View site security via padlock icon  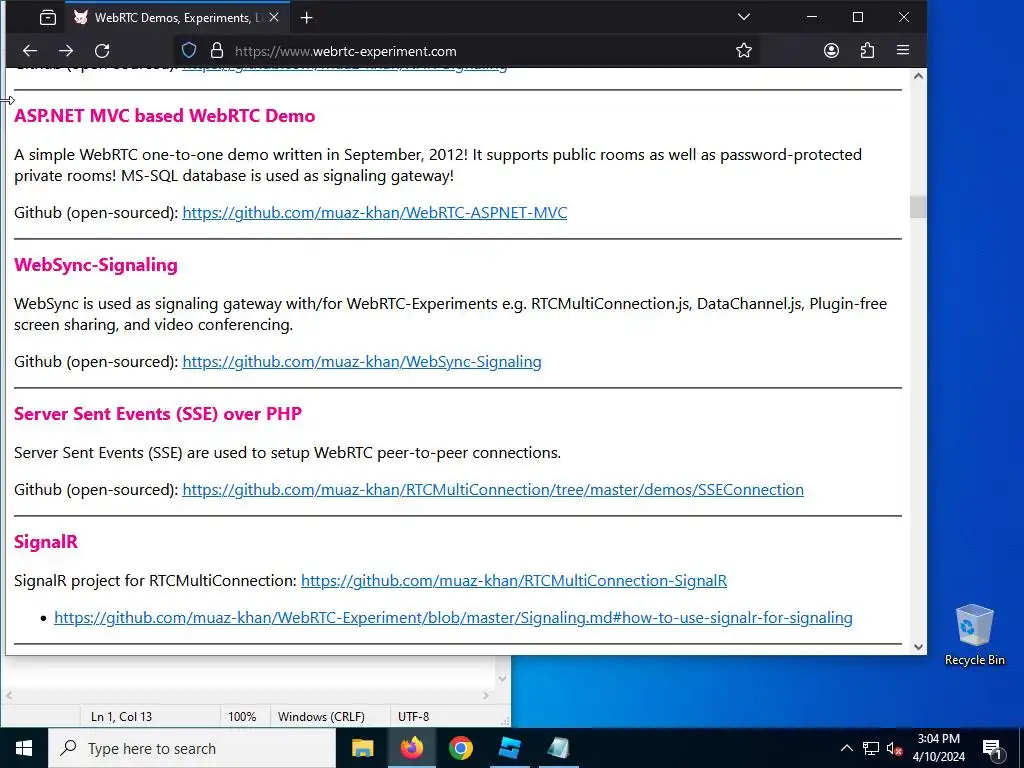[x=217, y=51]
